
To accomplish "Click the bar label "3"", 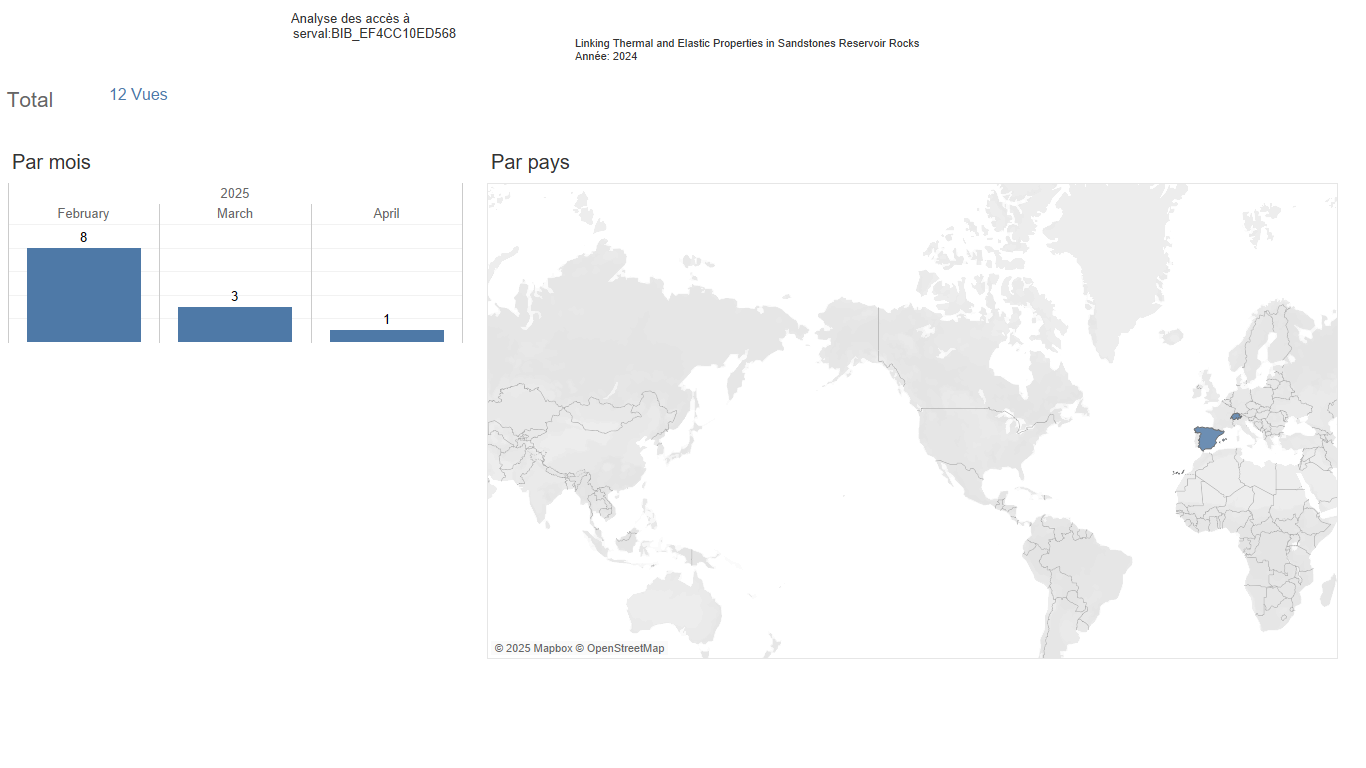I will [x=235, y=296].
